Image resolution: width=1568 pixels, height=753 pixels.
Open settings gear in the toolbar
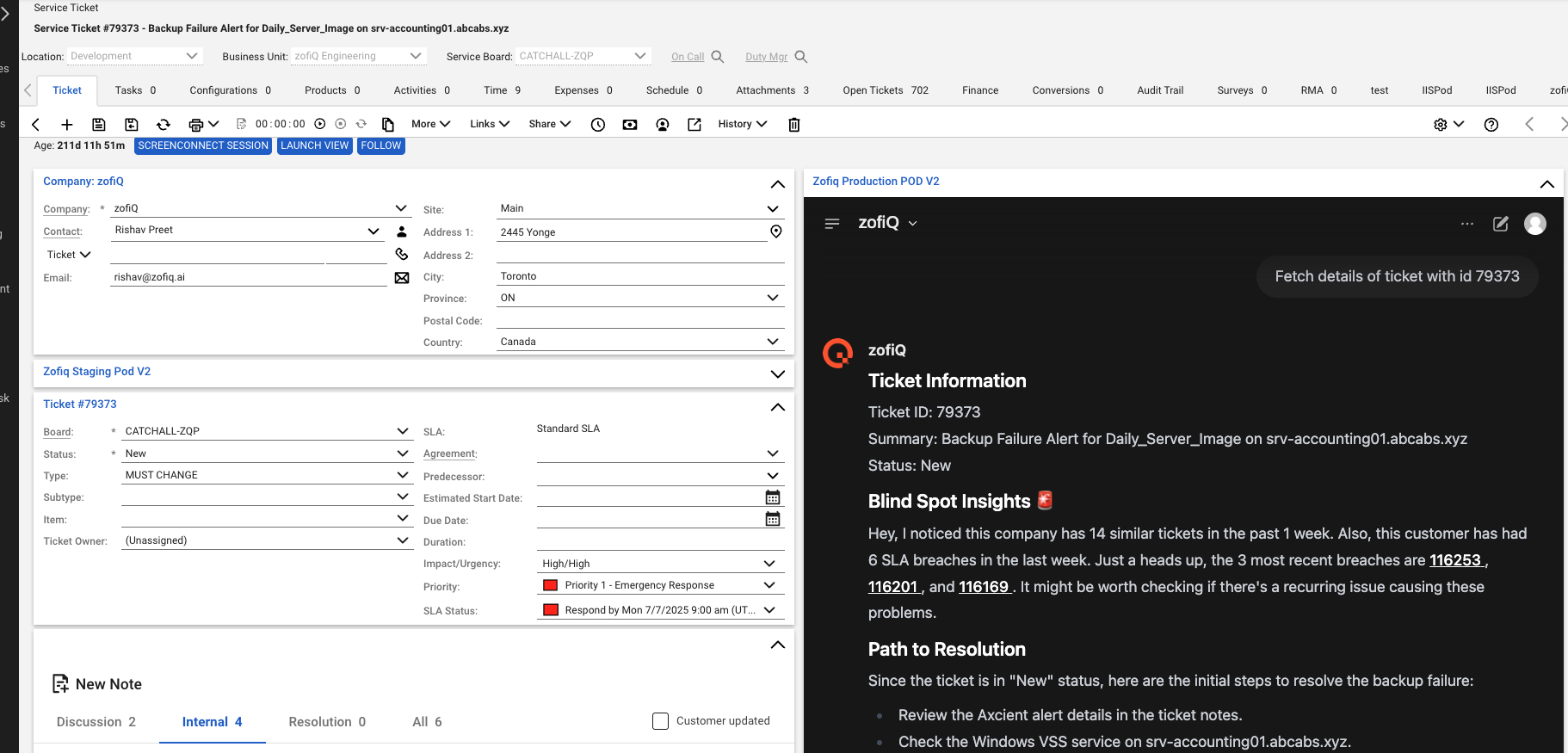tap(1441, 125)
